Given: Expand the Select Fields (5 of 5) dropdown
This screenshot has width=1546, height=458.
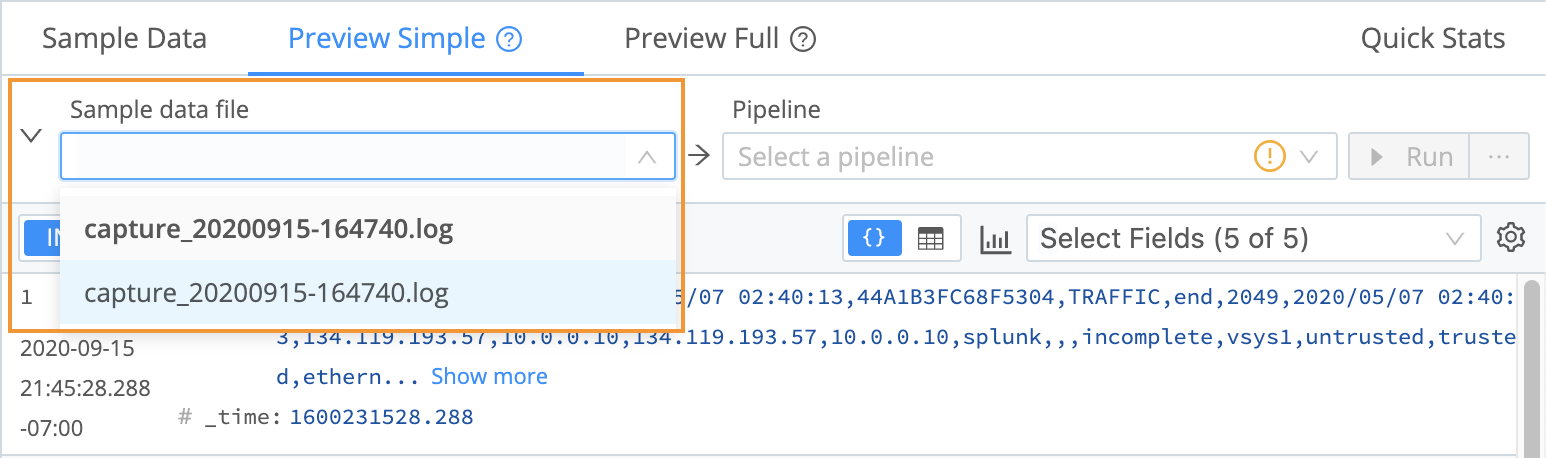Looking at the screenshot, I should 1253,239.
